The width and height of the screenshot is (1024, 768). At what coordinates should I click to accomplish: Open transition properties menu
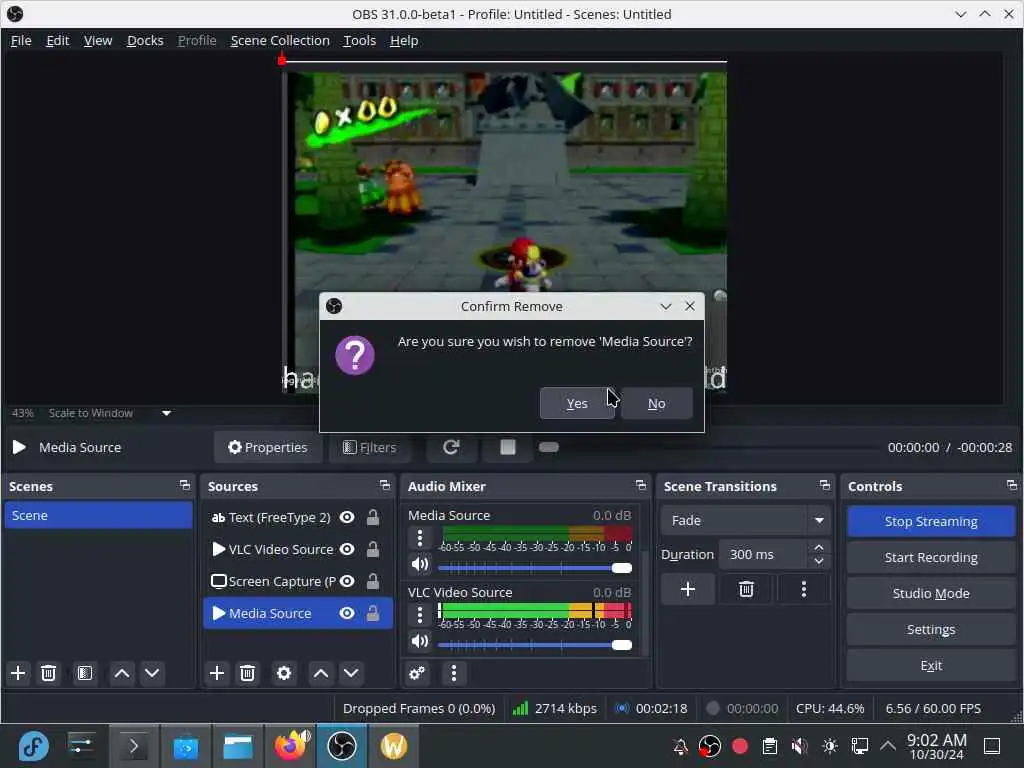coord(804,590)
